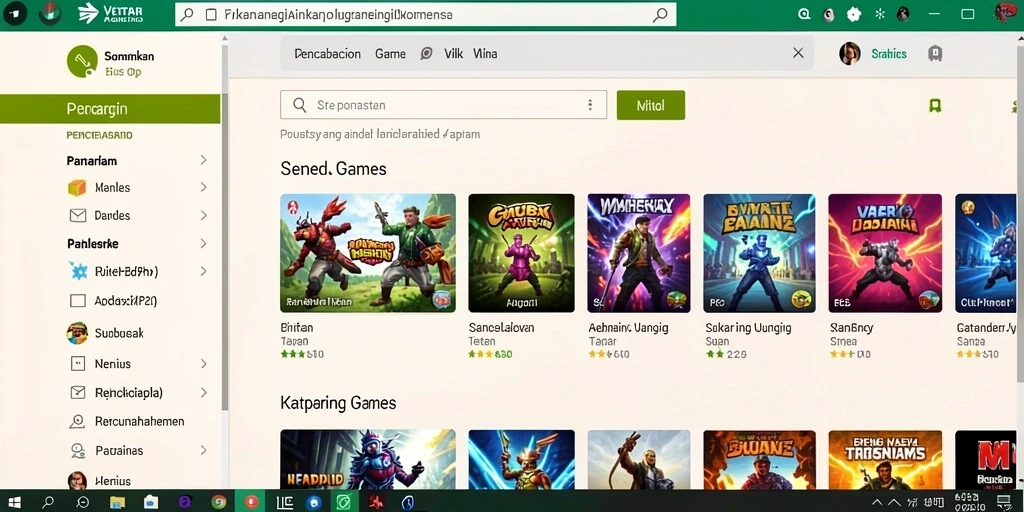Viewport: 1024px width, 512px height.
Task: Open the Bhitan game thumbnail
Action: coord(368,253)
